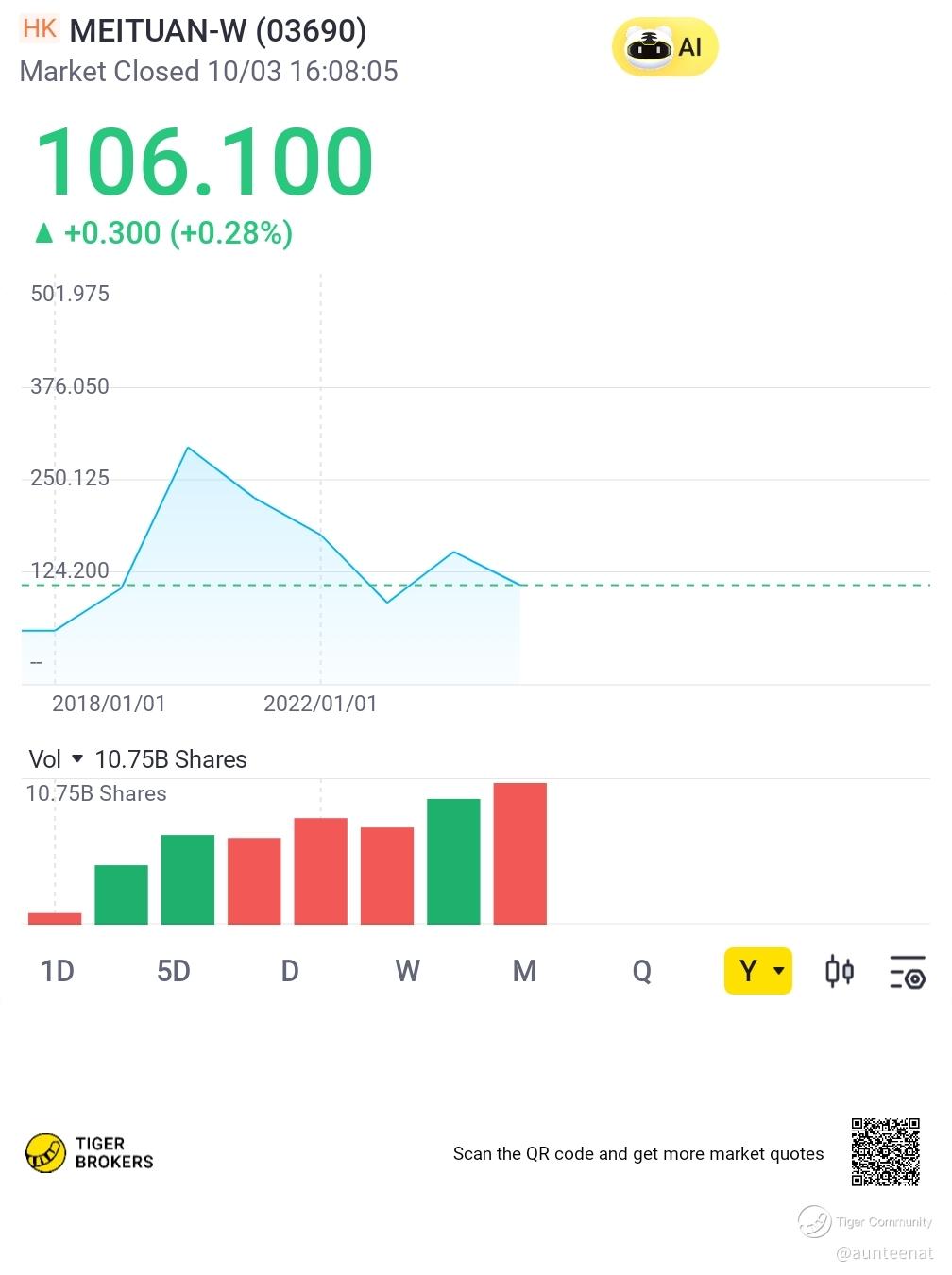Tap the tallest red volume bar
952x1275 pixels.
(519, 853)
